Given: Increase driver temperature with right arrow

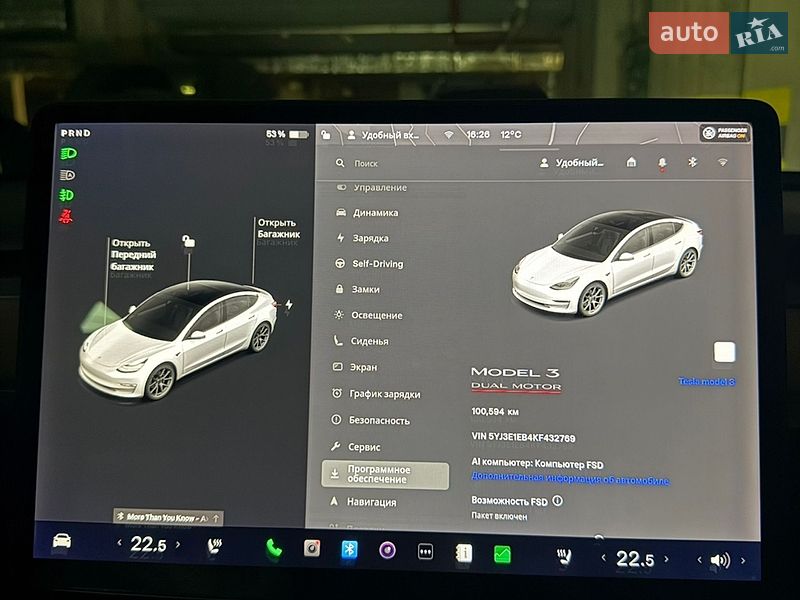Looking at the screenshot, I should 178,544.
